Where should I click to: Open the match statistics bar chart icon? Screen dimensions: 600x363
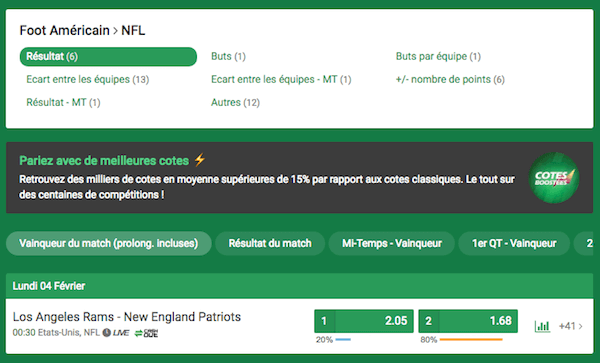tap(542, 326)
